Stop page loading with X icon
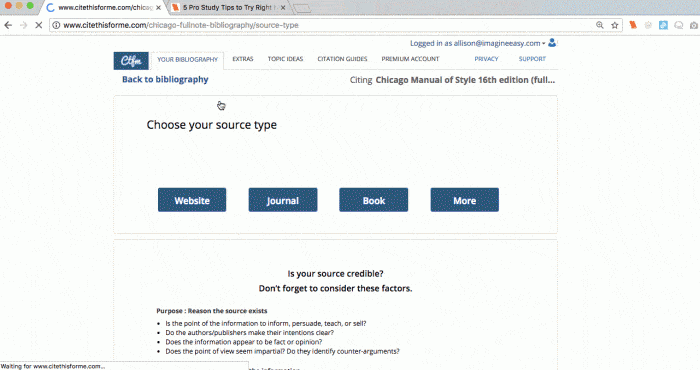This screenshot has width=700, height=370. click(39, 25)
